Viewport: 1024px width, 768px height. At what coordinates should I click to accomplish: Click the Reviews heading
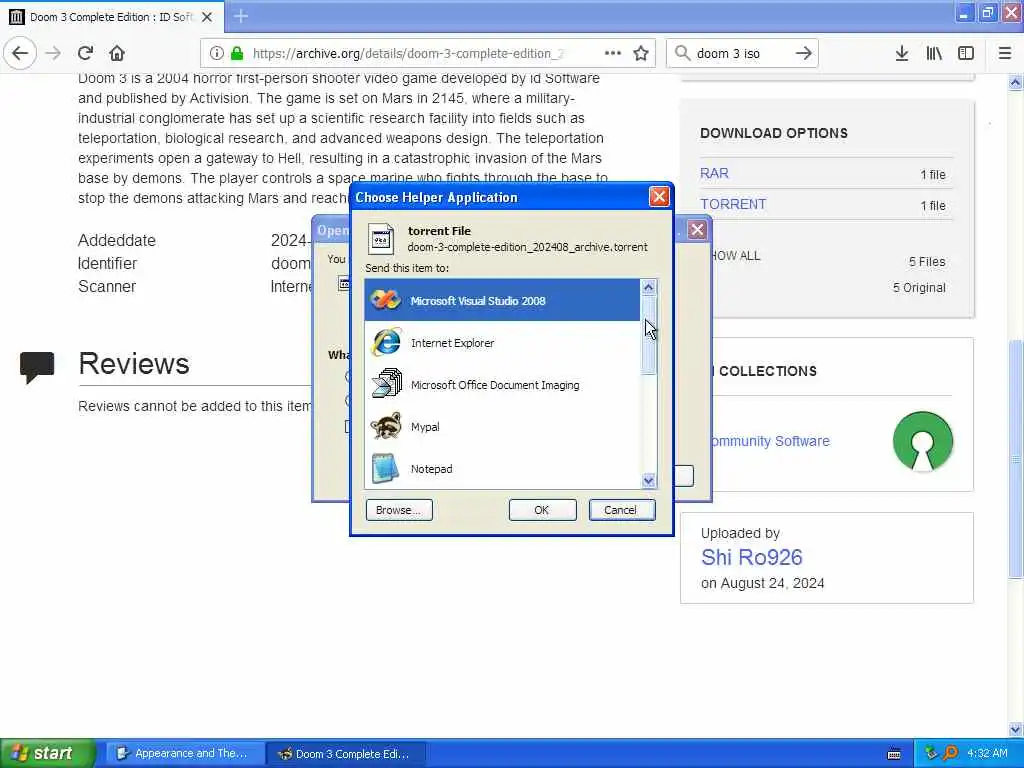[134, 364]
